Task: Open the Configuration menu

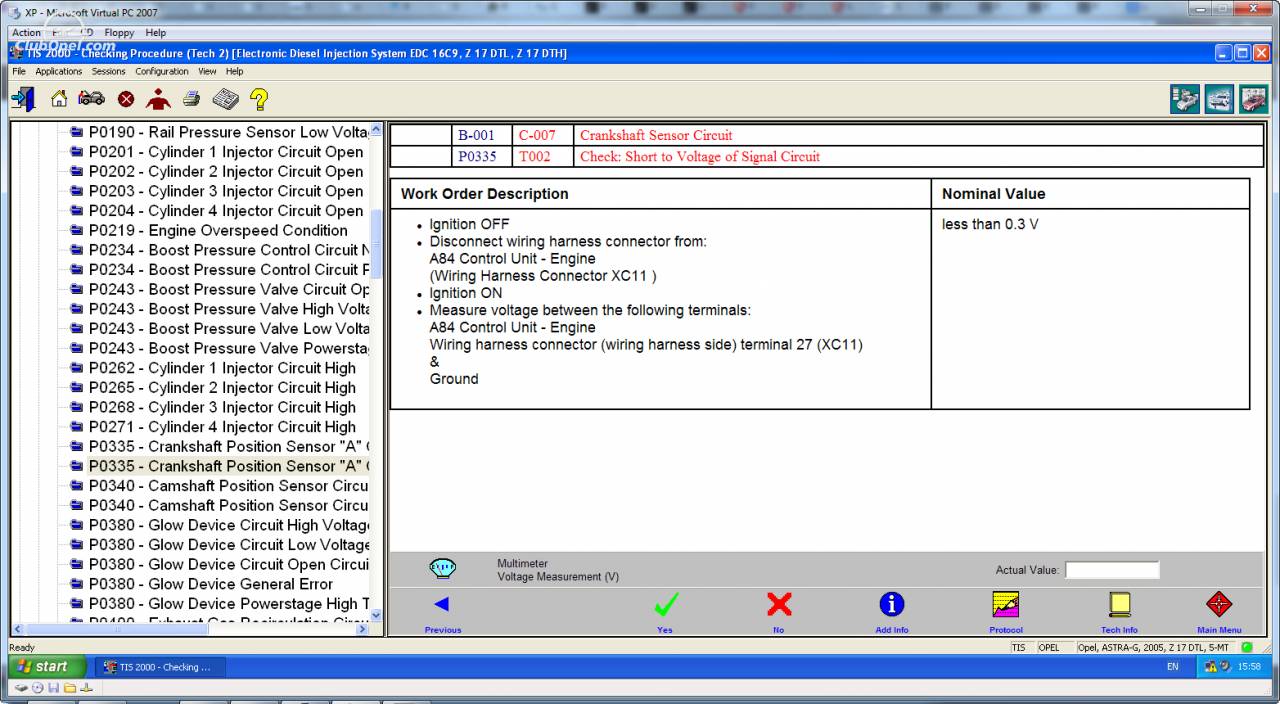Action: 162,71
